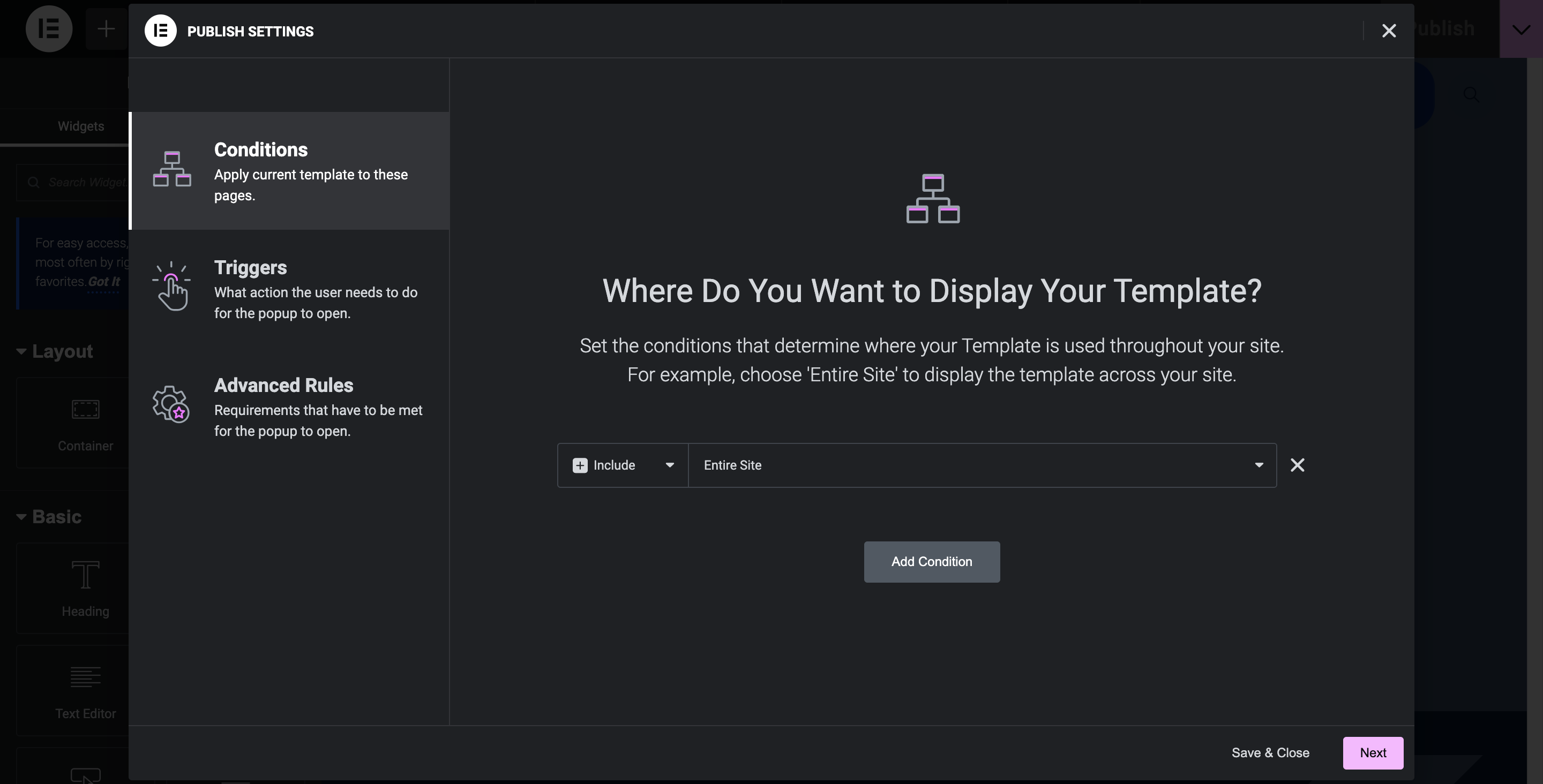This screenshot has height=784, width=1543.
Task: Click the Conditions hierarchy icon in sidebar
Action: click(172, 170)
